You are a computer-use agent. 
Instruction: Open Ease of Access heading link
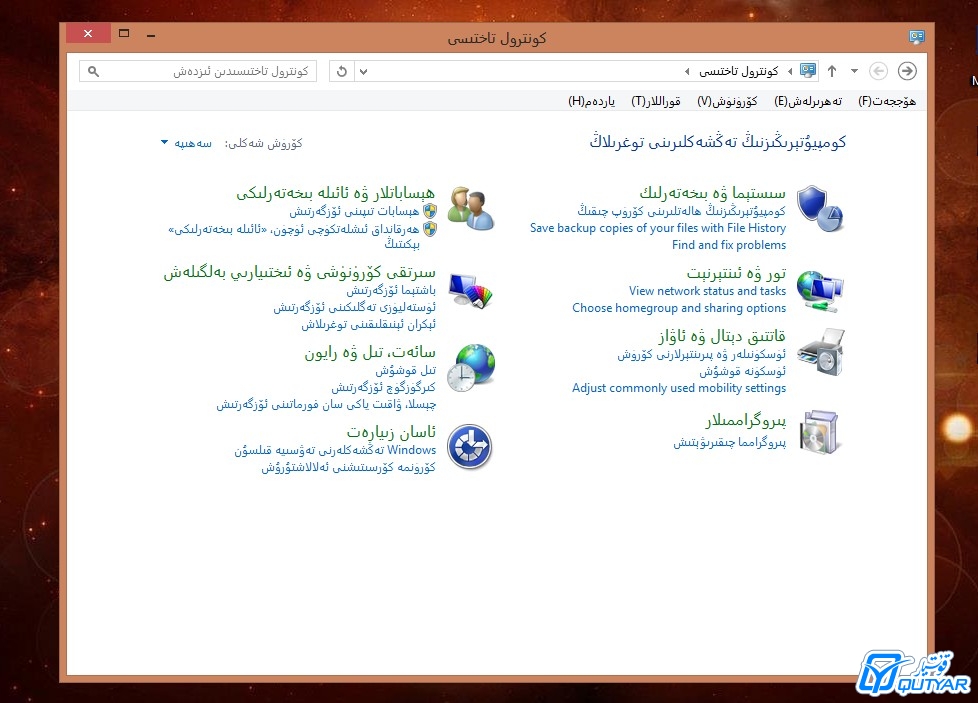coord(391,432)
